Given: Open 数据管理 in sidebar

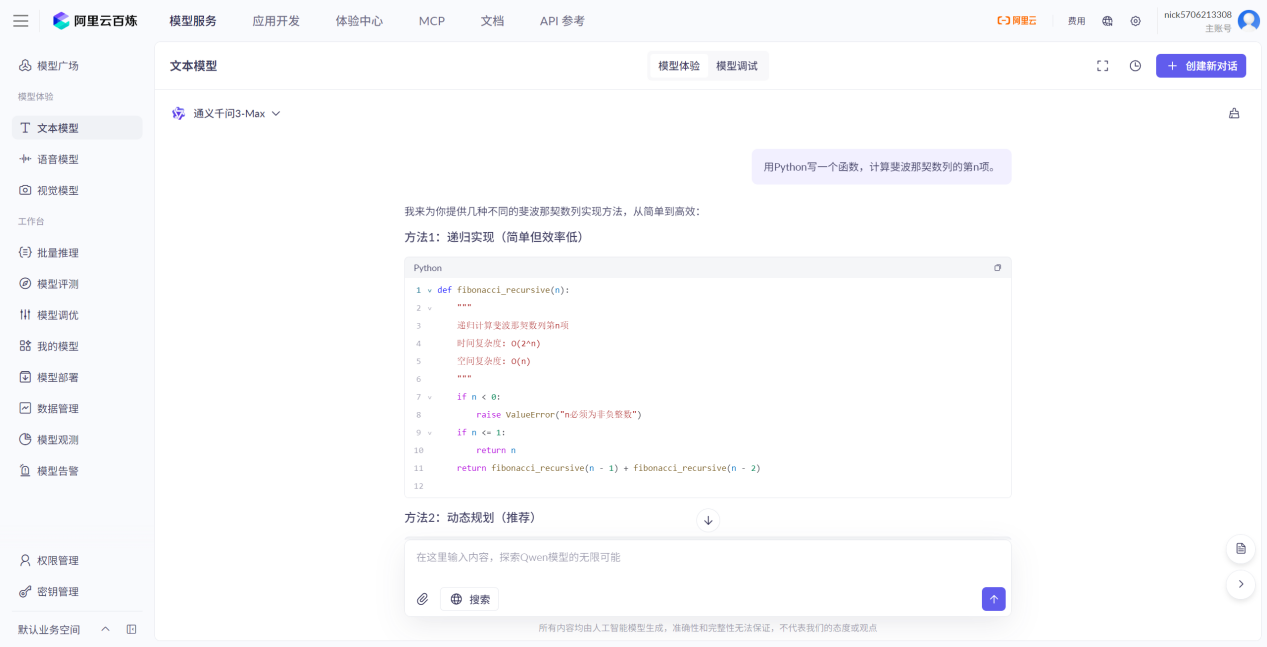Looking at the screenshot, I should click(77, 408).
